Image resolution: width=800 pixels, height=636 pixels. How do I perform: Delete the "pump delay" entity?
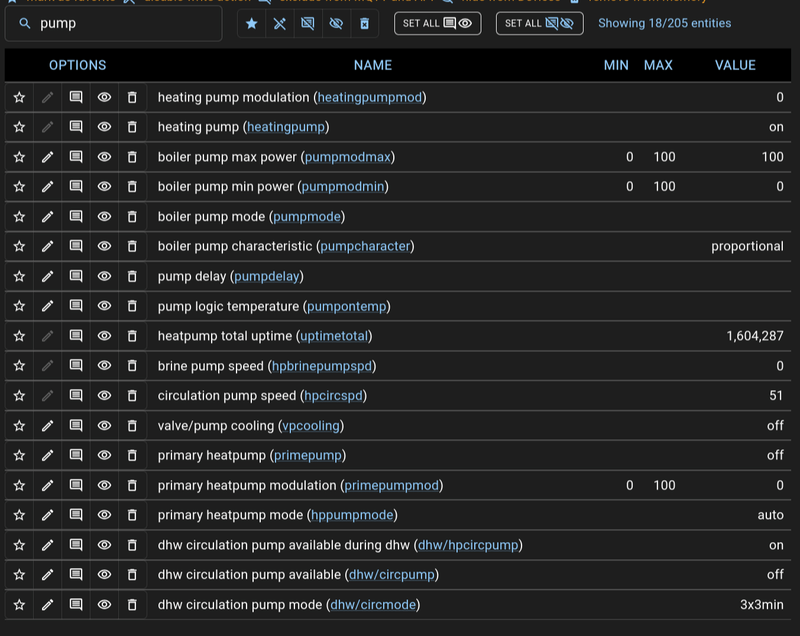tap(132, 276)
